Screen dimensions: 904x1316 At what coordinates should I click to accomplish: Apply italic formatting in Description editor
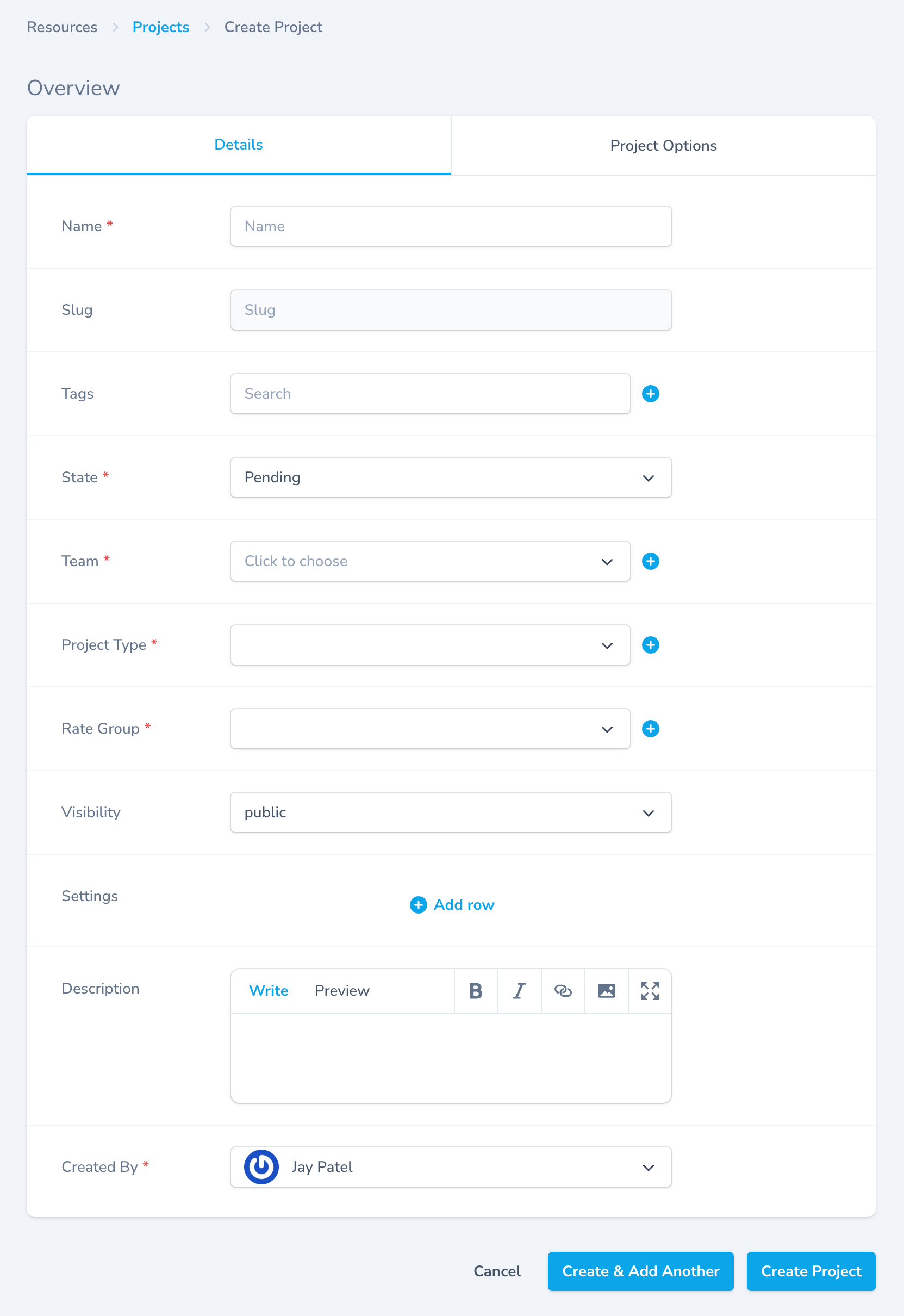pos(519,990)
